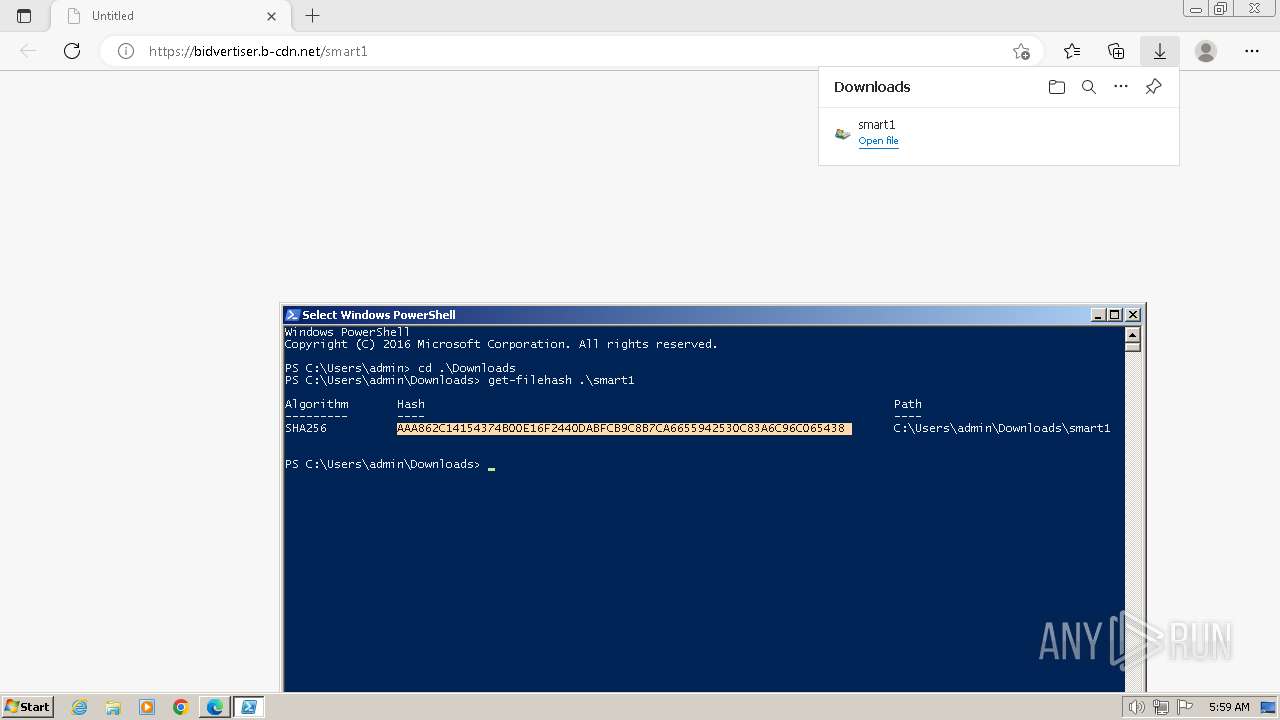Image resolution: width=1280 pixels, height=720 pixels.
Task: Click the 5:59 AM clock
Action: [1229, 707]
